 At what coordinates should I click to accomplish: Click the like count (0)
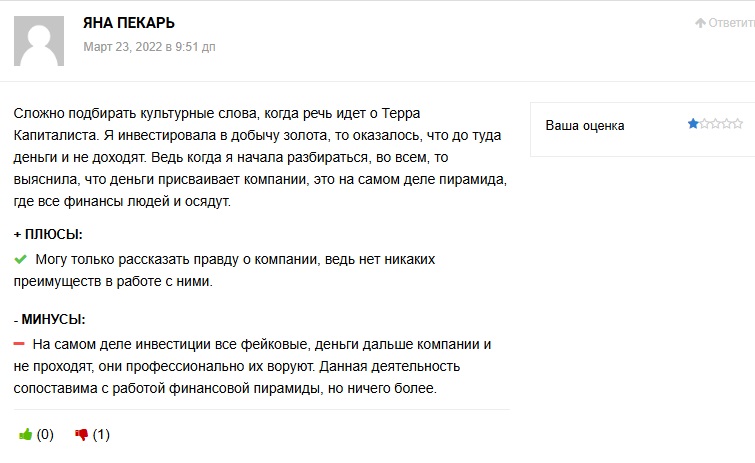(x=45, y=435)
